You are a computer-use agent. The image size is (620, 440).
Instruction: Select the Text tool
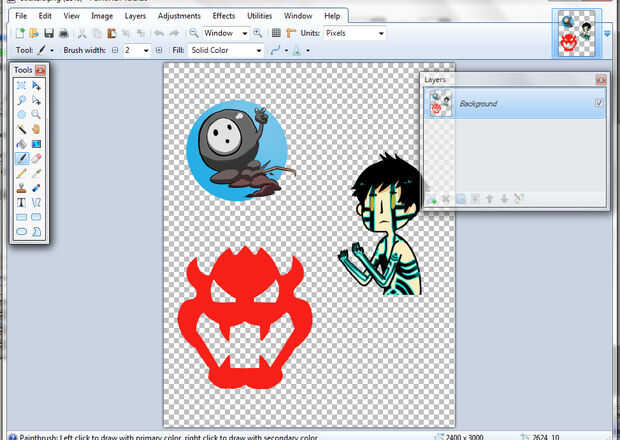21,202
